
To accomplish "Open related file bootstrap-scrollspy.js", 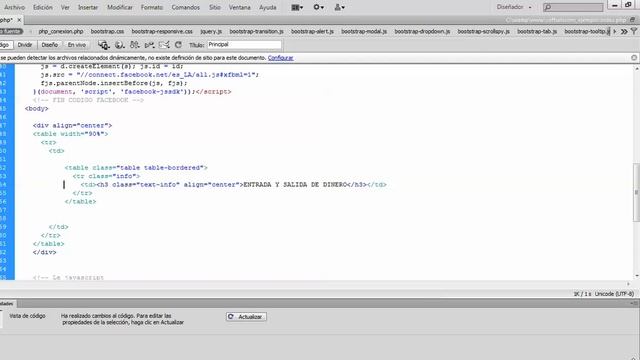I will 484,31.
